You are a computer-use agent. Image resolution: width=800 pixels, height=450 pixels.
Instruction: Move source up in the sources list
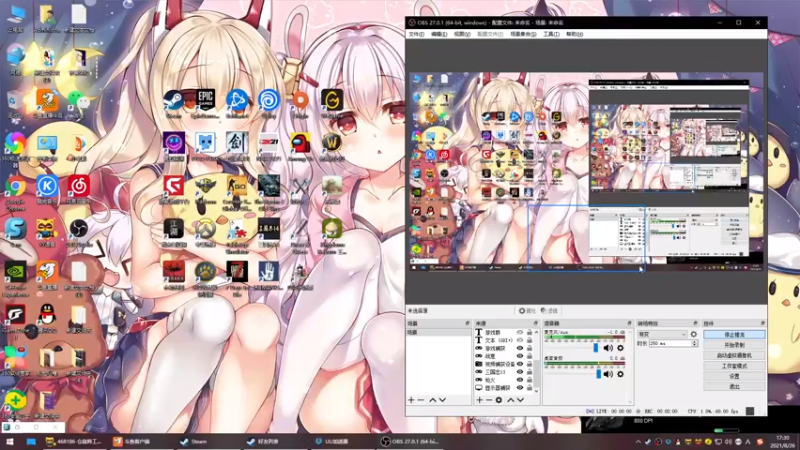(x=511, y=400)
